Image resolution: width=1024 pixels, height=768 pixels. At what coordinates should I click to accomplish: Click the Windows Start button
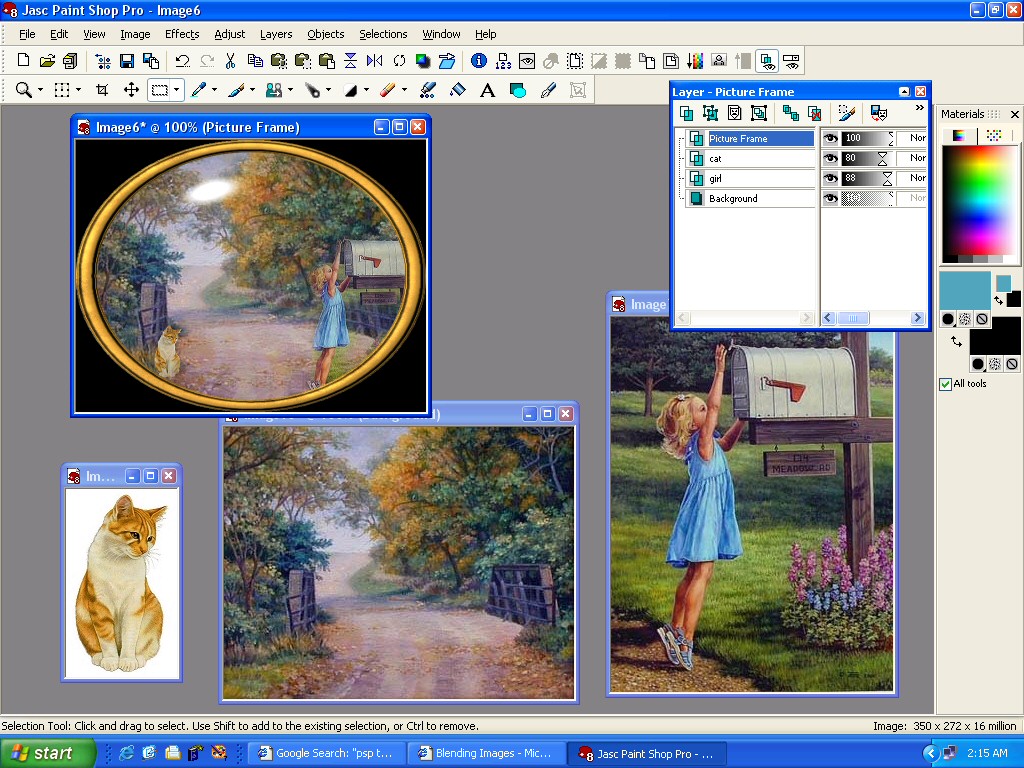point(48,753)
